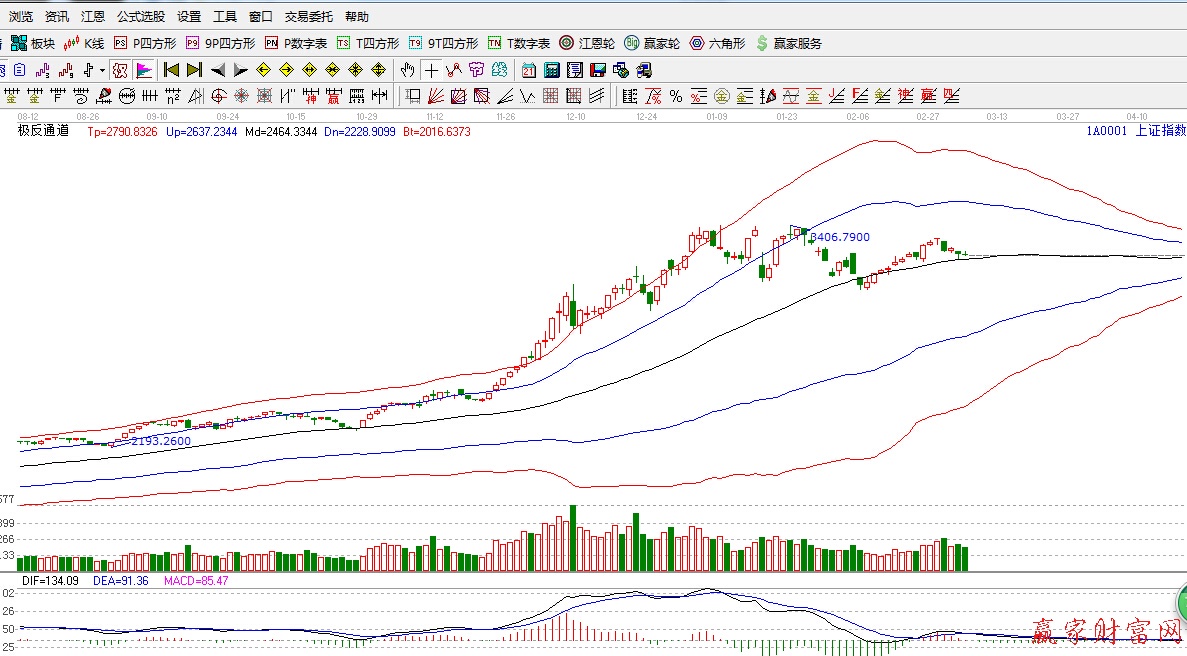Screen dimensions: 1187x656
Task: Open the 江恩轮 Gann wheel tool
Action: coord(588,44)
